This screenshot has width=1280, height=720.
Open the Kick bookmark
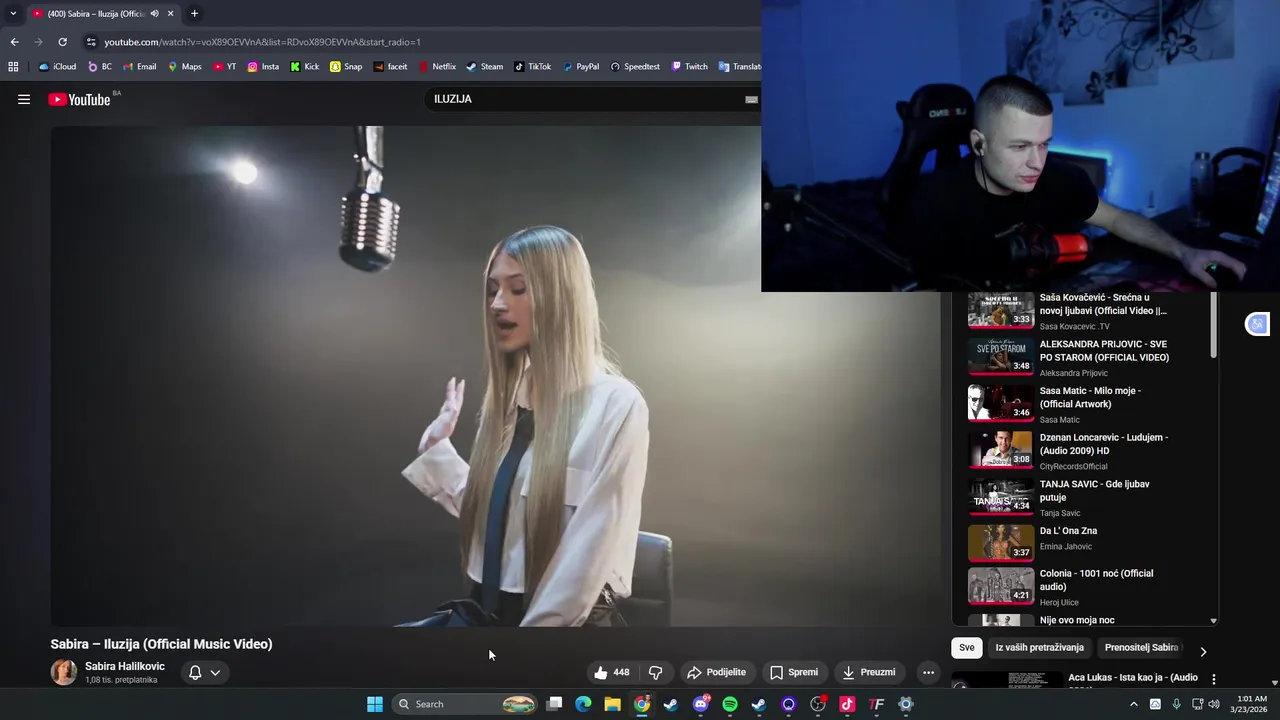(x=305, y=67)
